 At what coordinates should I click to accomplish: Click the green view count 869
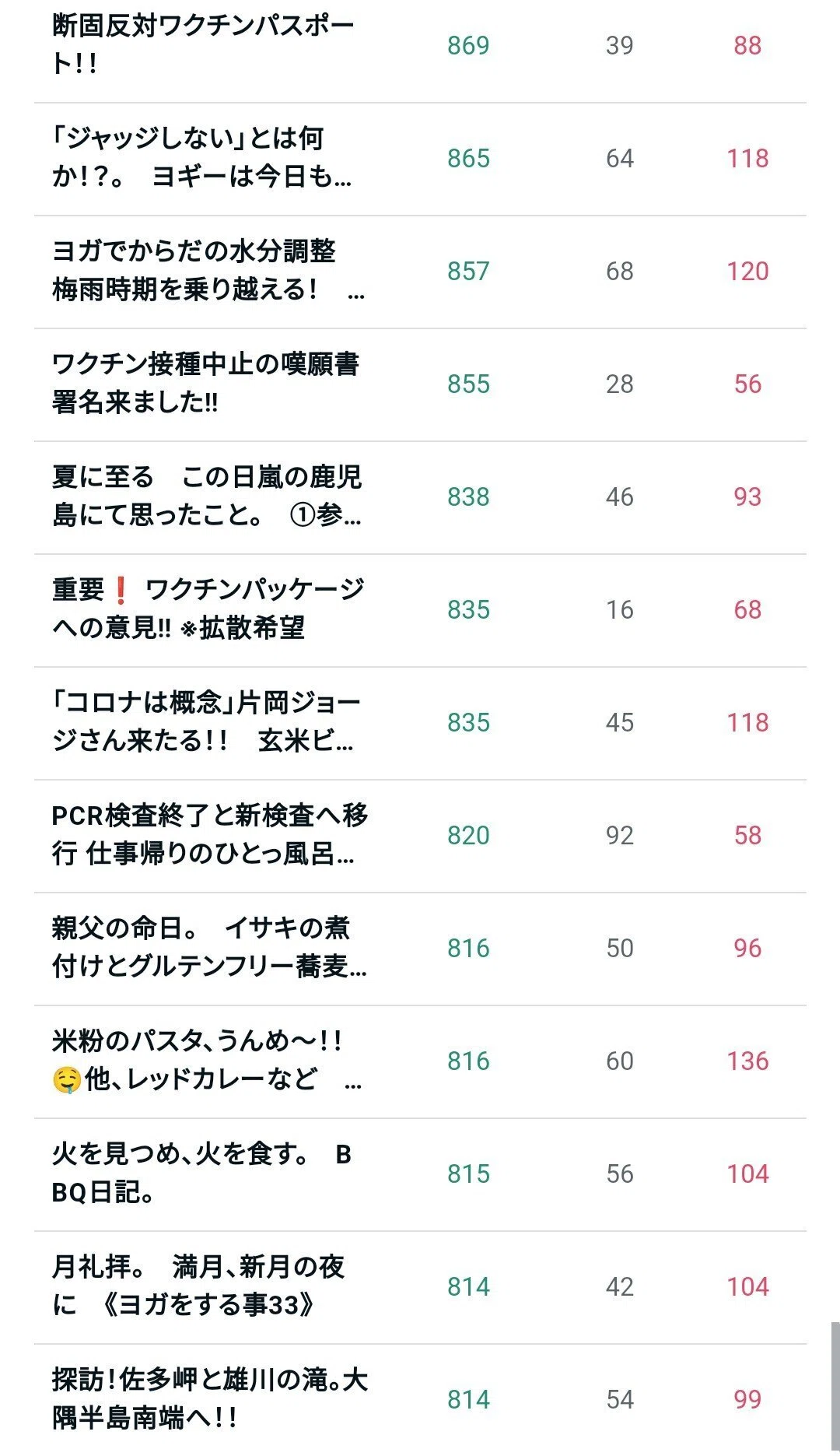468,45
